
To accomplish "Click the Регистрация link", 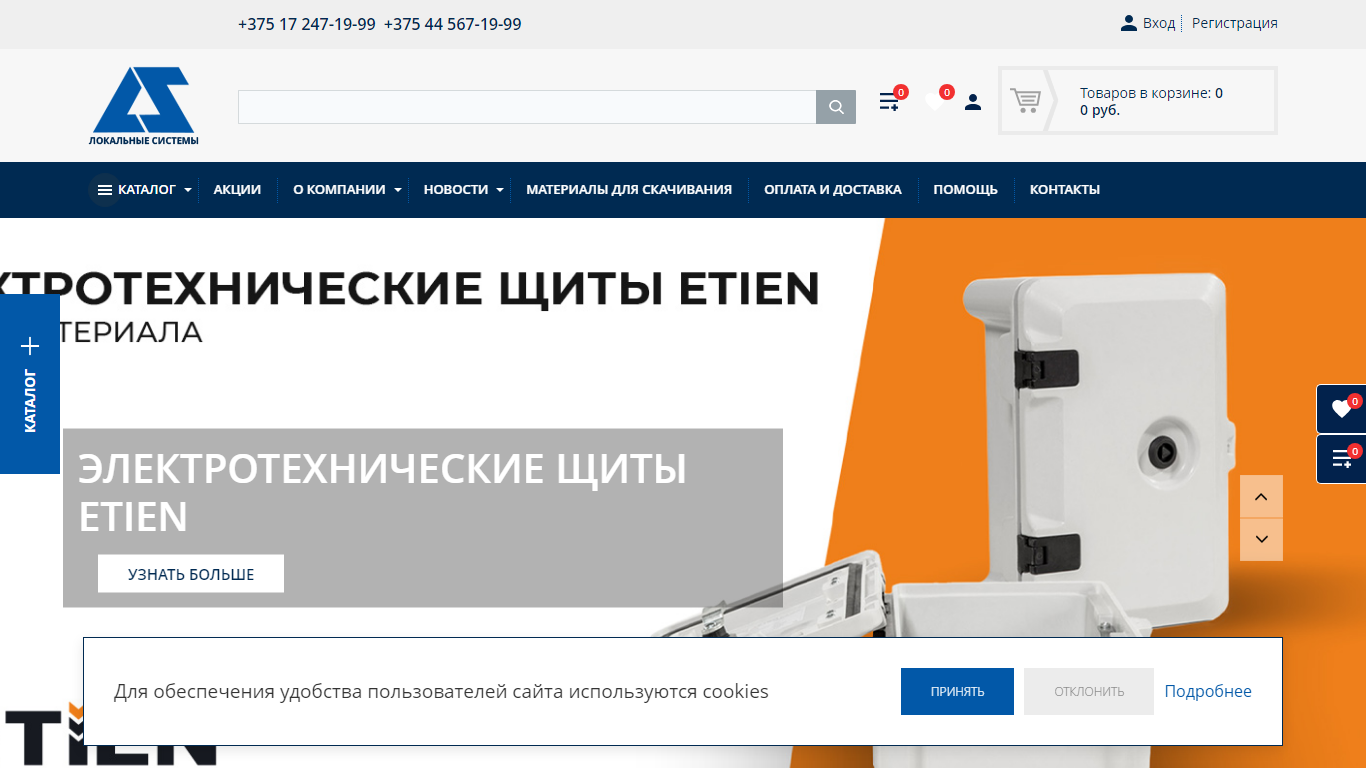I will click(1235, 23).
